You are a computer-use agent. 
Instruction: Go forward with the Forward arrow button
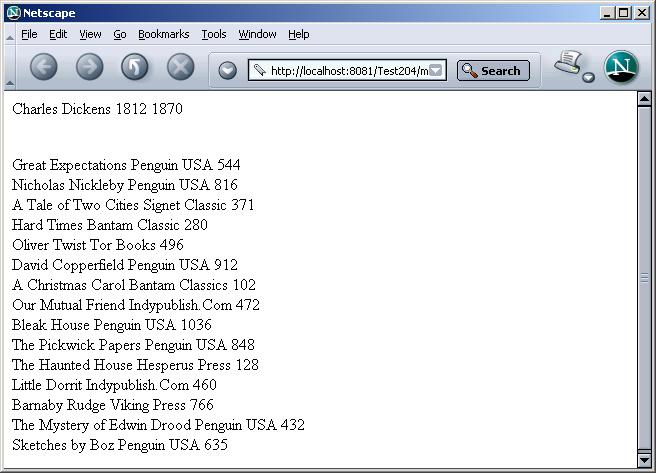pyautogui.click(x=90, y=66)
